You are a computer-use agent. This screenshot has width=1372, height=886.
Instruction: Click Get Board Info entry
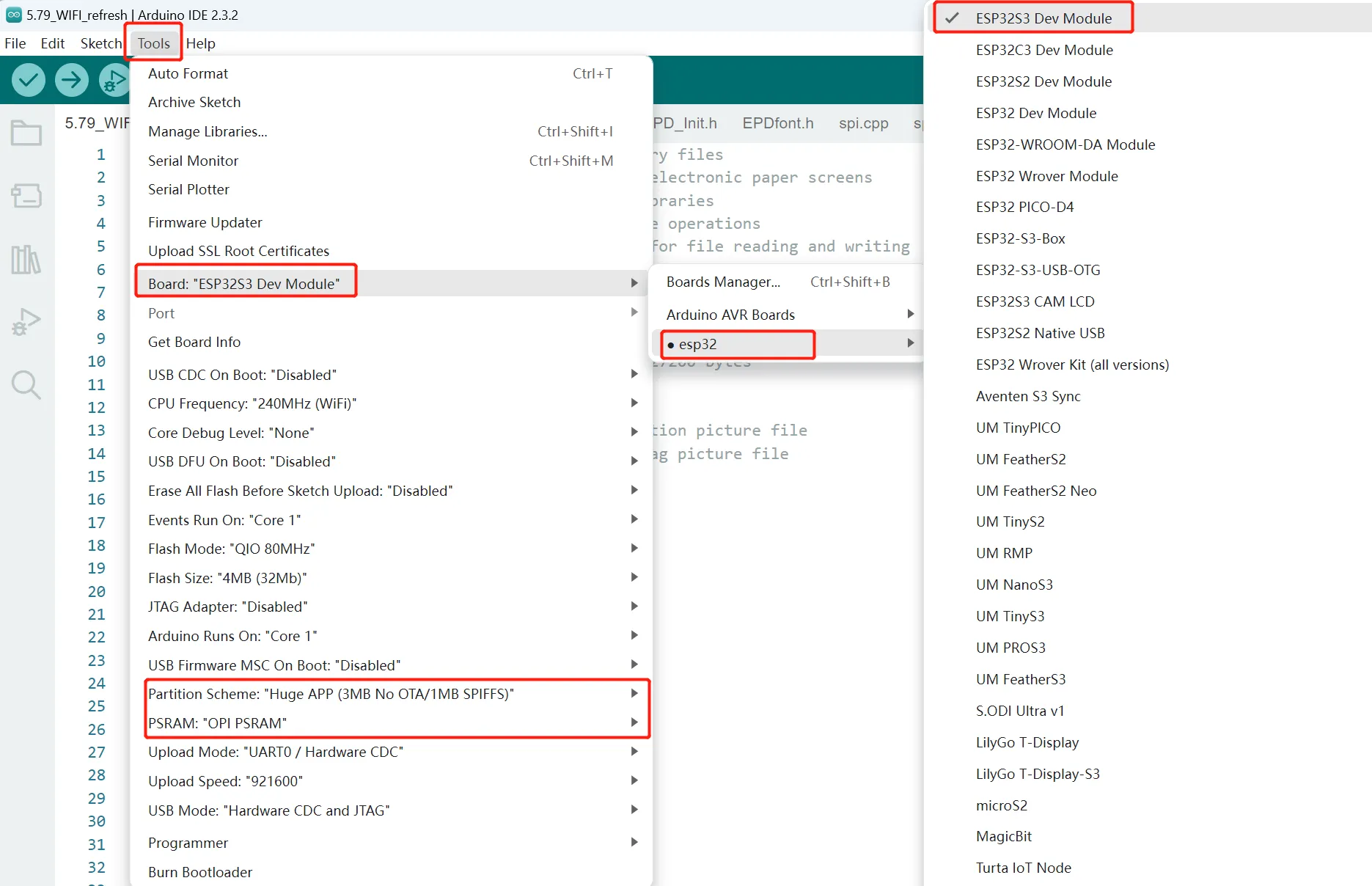391,342
